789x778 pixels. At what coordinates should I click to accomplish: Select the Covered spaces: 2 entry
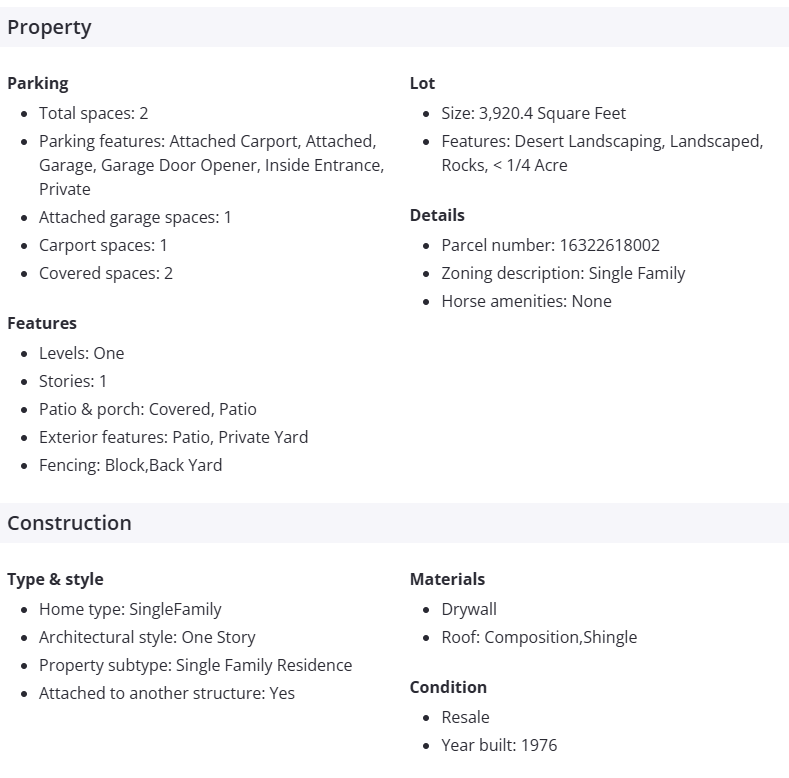coord(105,273)
